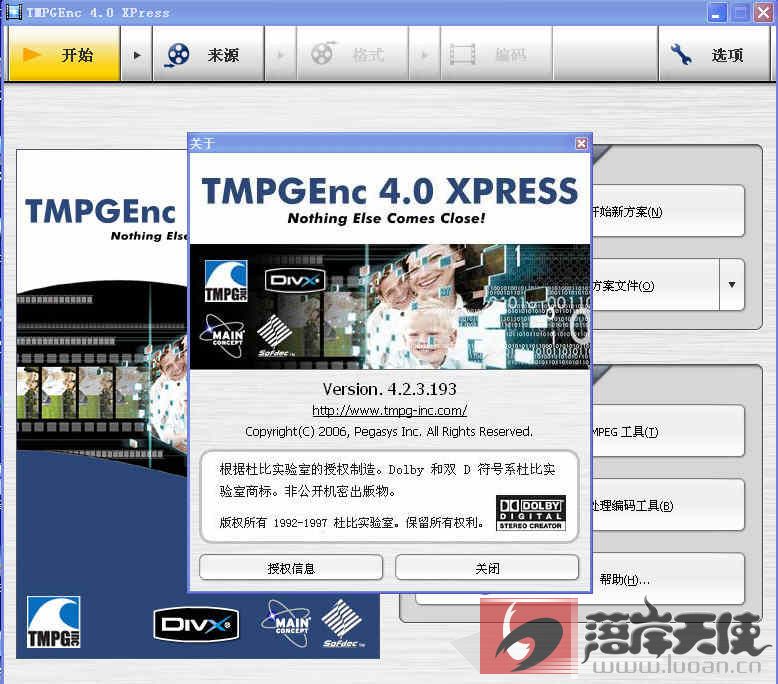The width and height of the screenshot is (778, 684).
Task: Click the 授权信息 (License info) button
Action: tap(291, 568)
